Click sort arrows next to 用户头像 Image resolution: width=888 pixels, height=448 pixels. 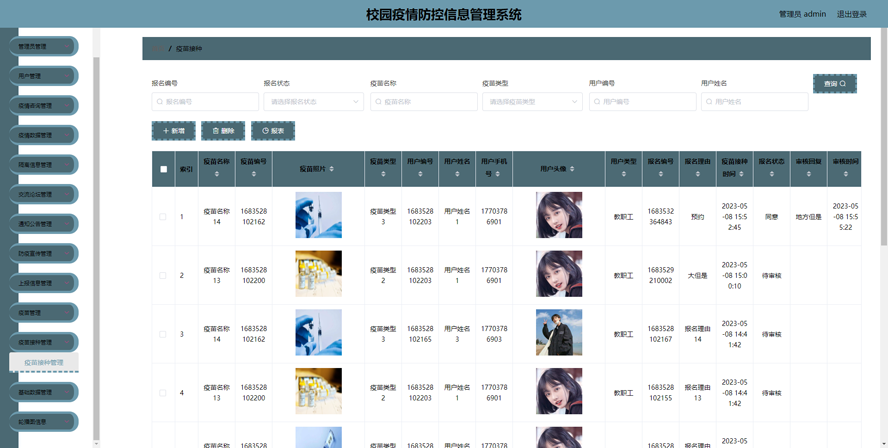(572, 169)
